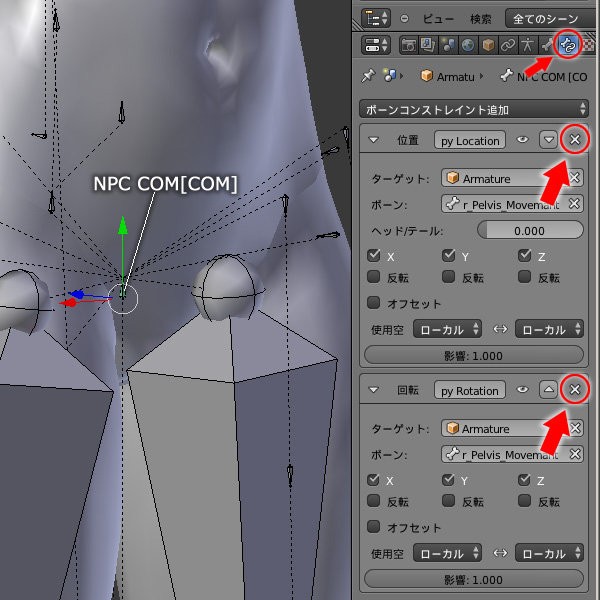Screen dimensions: 600x600
Task: Switch to the Render Layers tab
Action: coord(428,45)
